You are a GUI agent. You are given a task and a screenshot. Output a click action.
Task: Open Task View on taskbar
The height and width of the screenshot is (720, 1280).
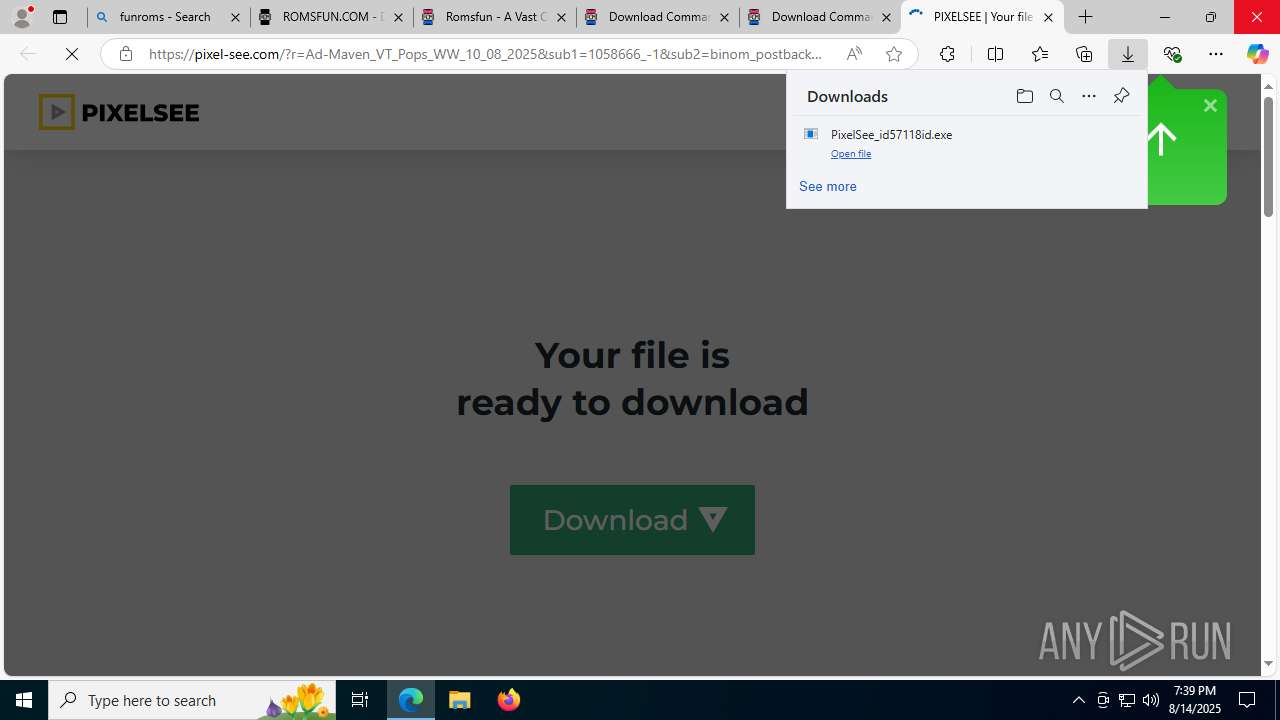(360, 700)
